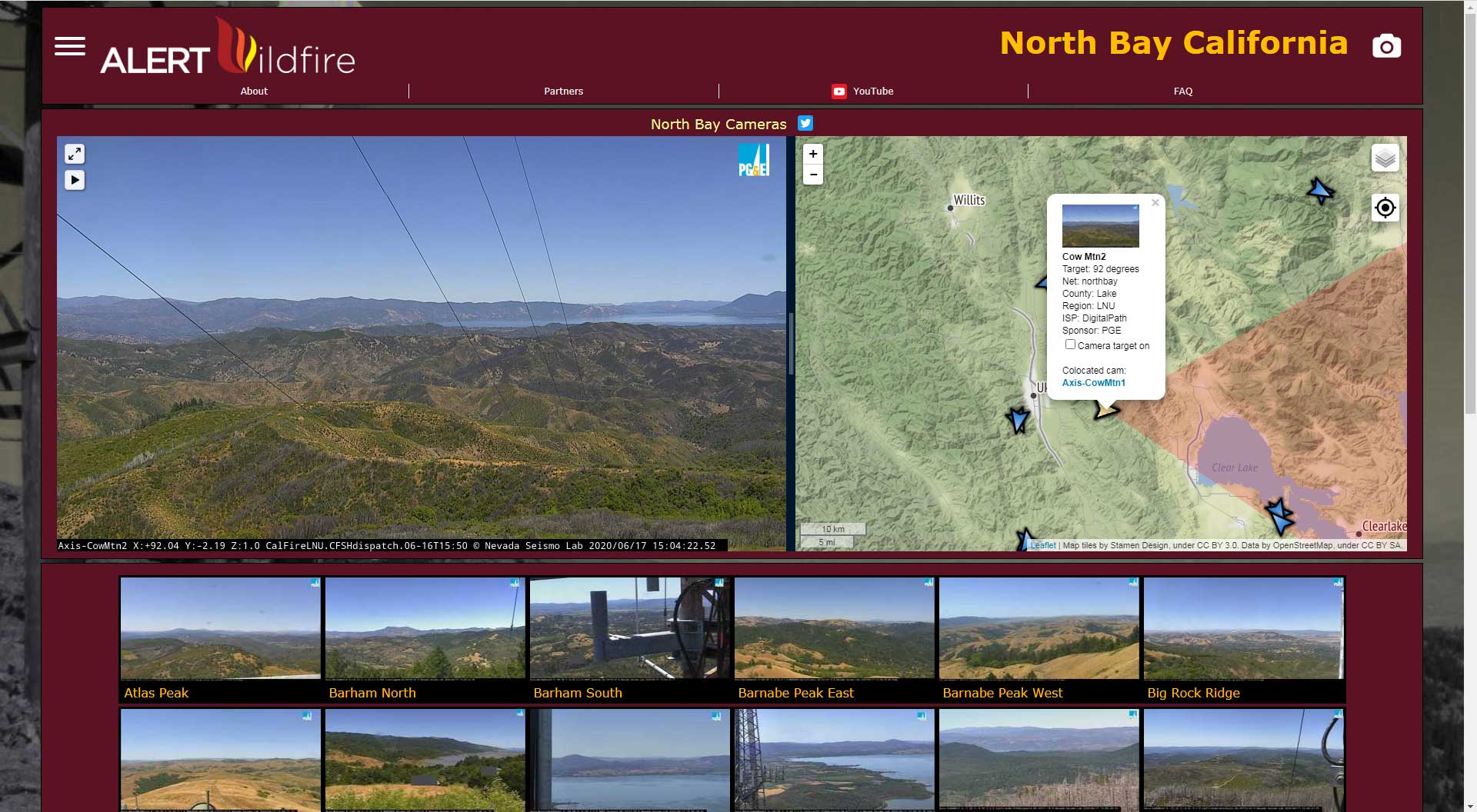The image size is (1477, 812).
Task: Enable the Camera target on checkbox
Action: 1070,344
